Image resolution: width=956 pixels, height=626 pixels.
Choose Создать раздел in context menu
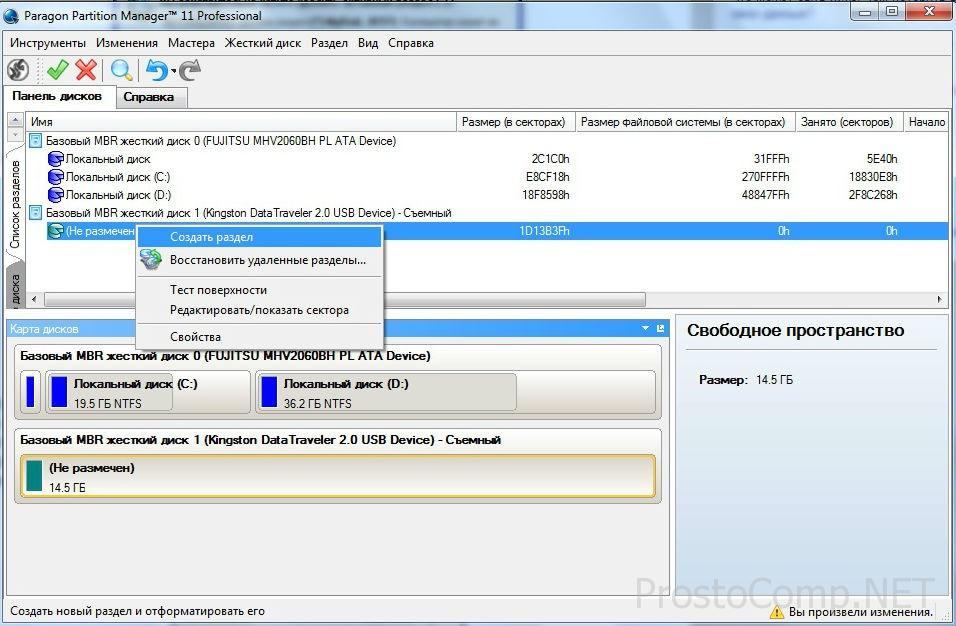(260, 237)
